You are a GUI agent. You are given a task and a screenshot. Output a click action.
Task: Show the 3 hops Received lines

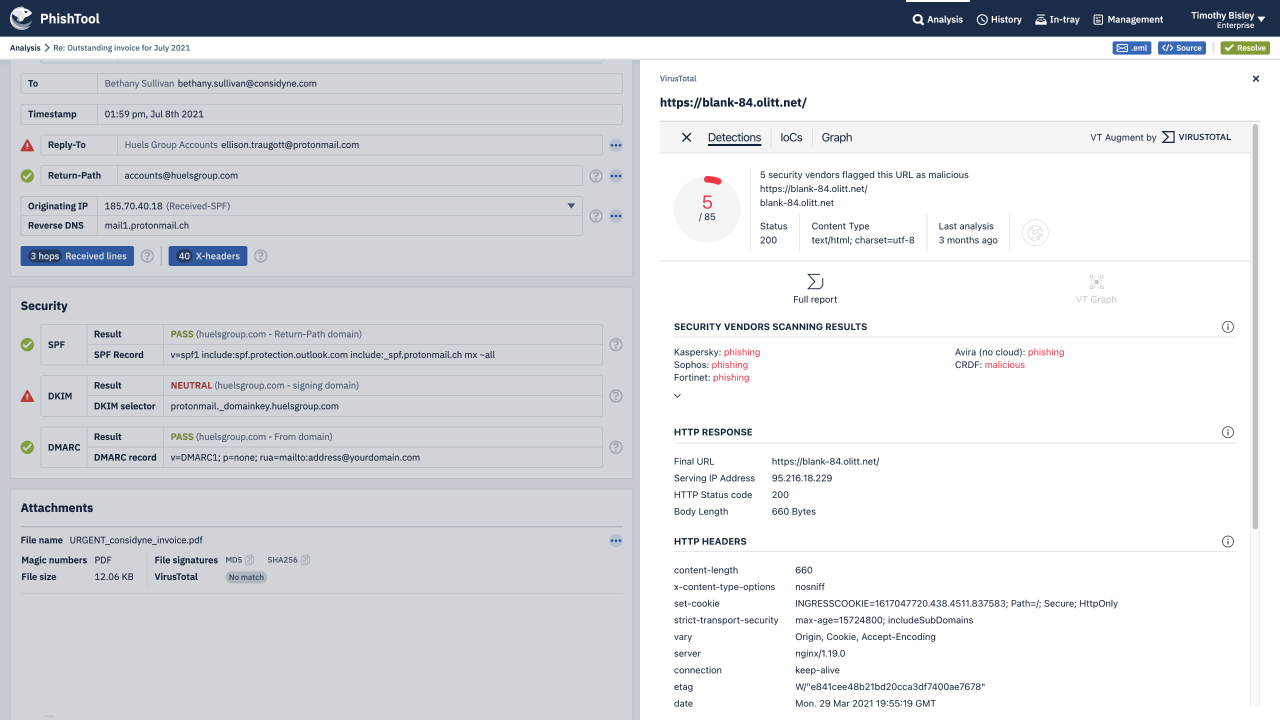[78, 256]
